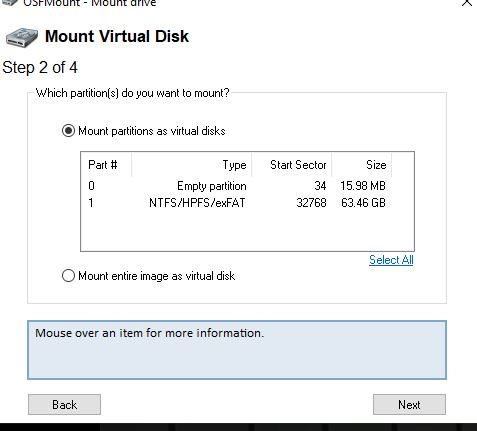Click the Select All link
The image size is (477, 431).
point(391,260)
